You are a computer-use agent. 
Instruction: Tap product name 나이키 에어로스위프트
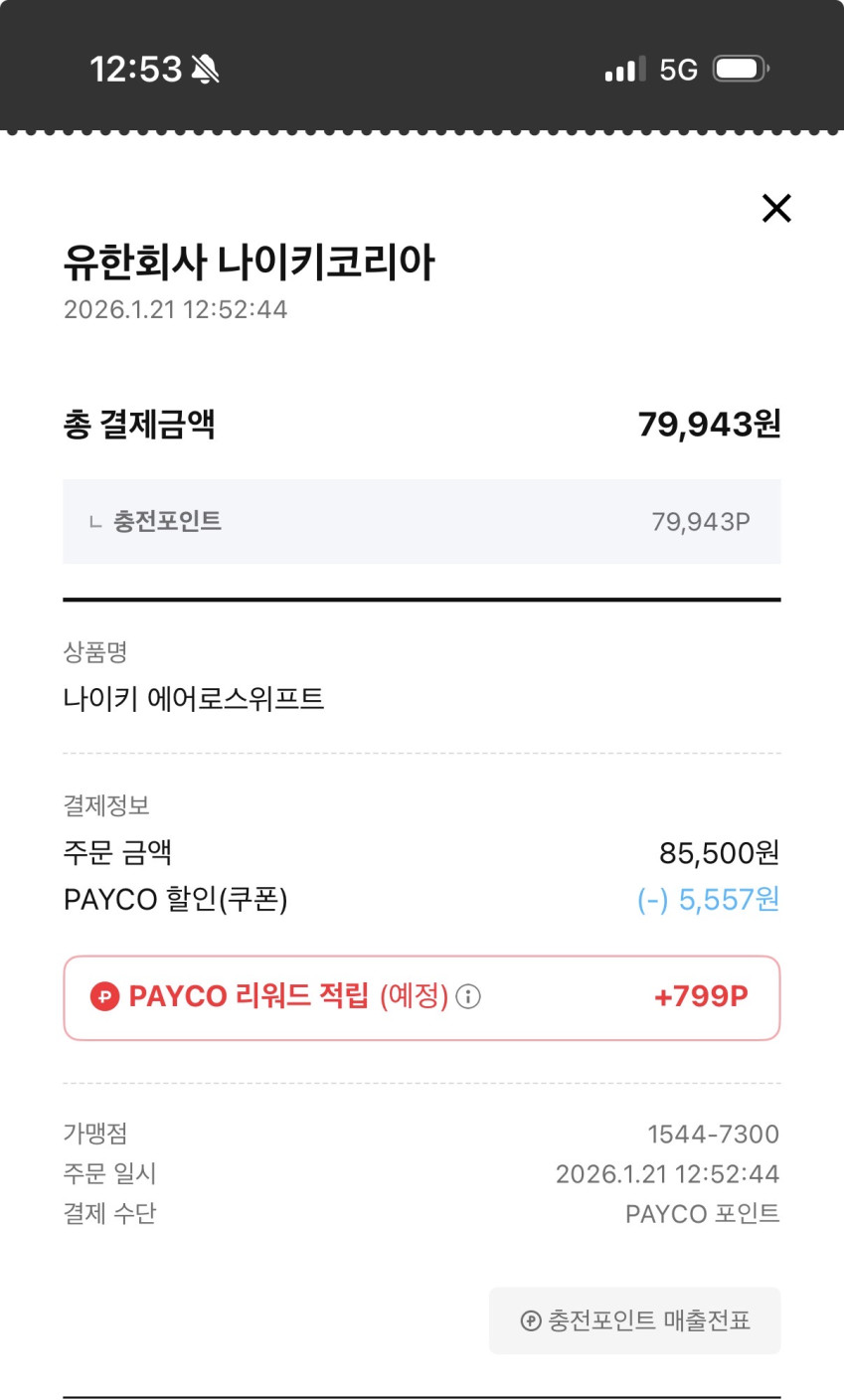coord(194,699)
